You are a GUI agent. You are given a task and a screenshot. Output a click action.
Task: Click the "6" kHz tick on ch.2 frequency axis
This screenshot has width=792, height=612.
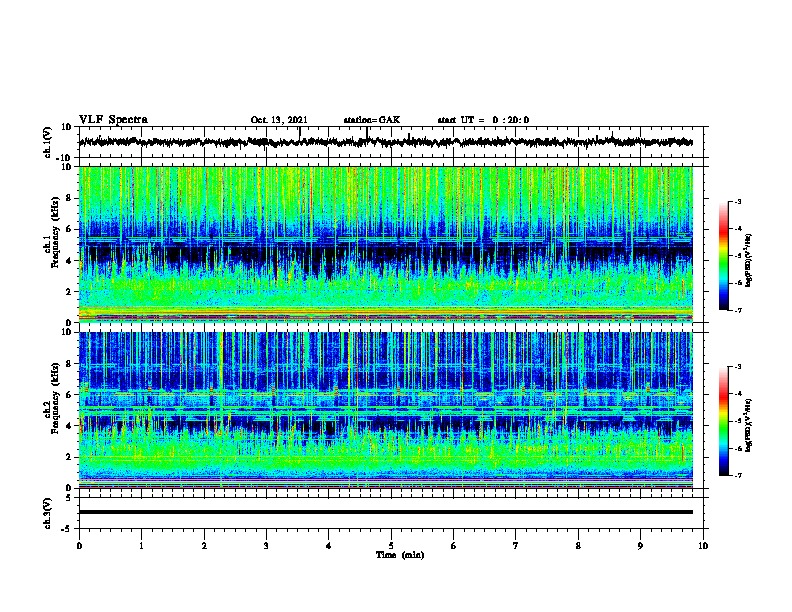click(69, 395)
